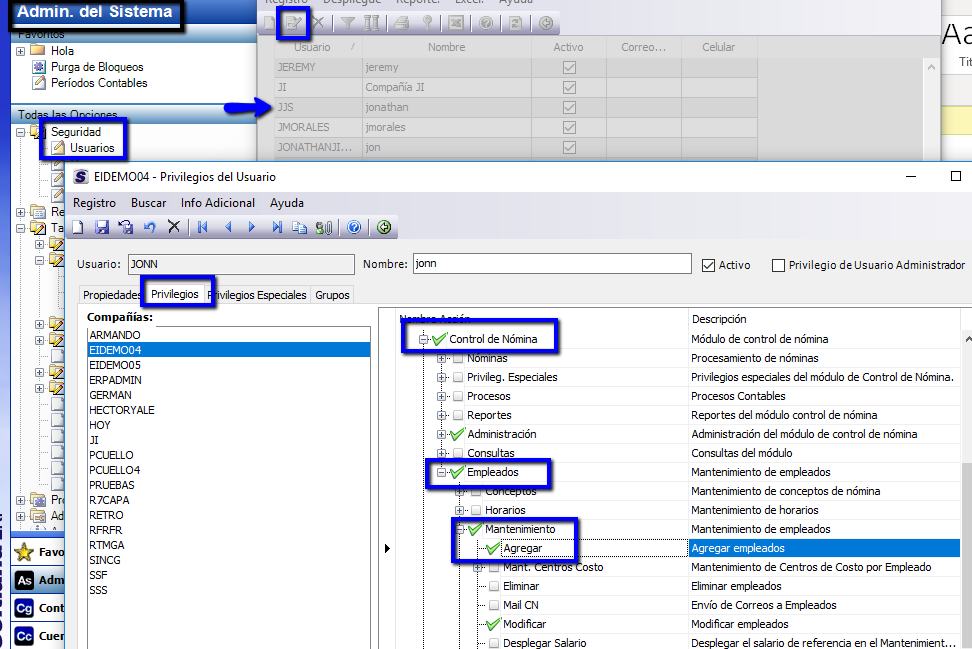Undo changes with the curved arrow icon
972x649 pixels.
coord(149,227)
